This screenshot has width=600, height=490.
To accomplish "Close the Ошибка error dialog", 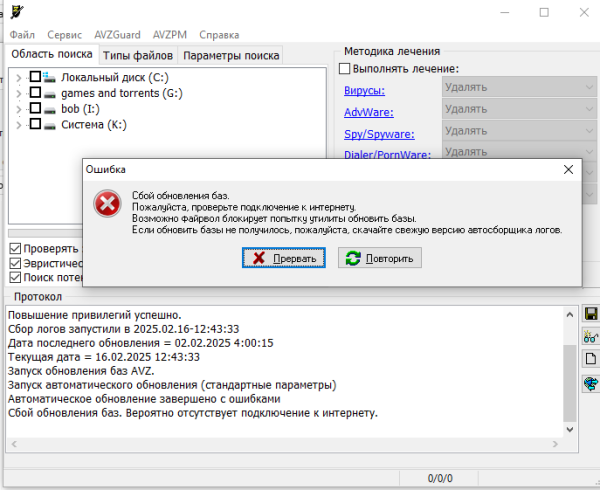I will (x=568, y=170).
